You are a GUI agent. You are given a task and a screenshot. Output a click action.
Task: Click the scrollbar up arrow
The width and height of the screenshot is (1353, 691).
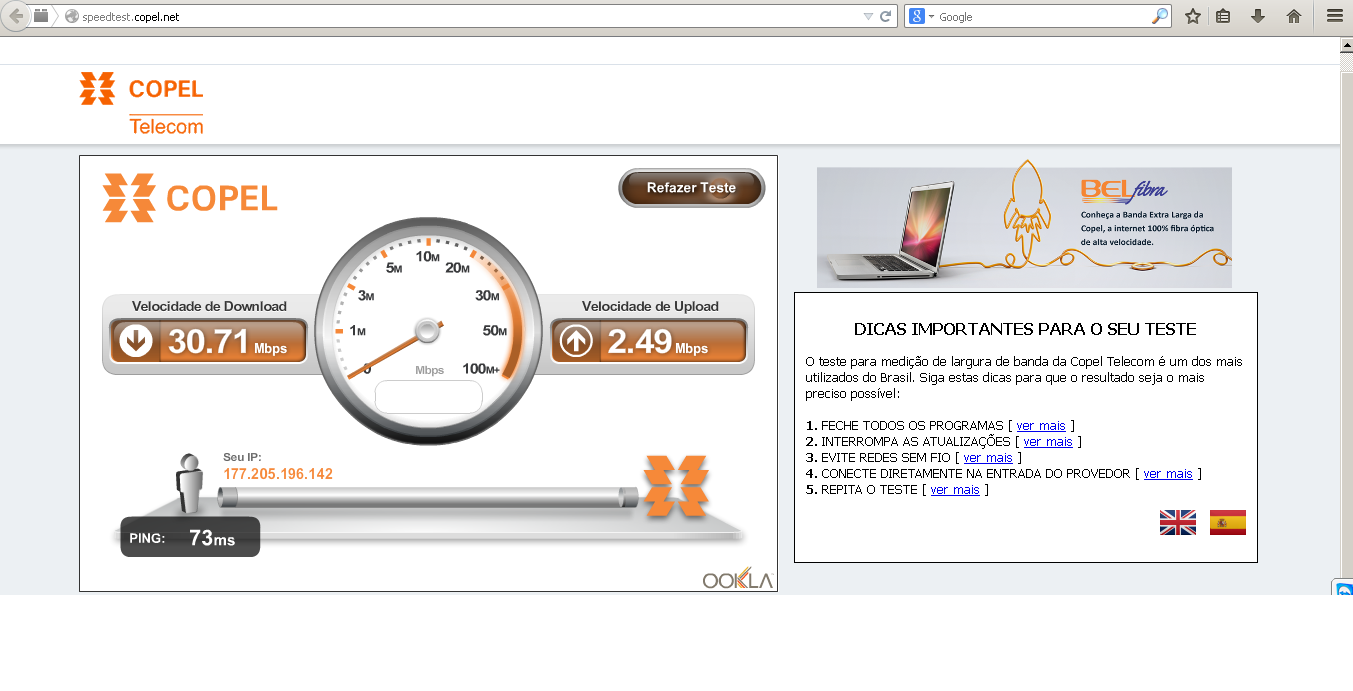pos(1346,47)
